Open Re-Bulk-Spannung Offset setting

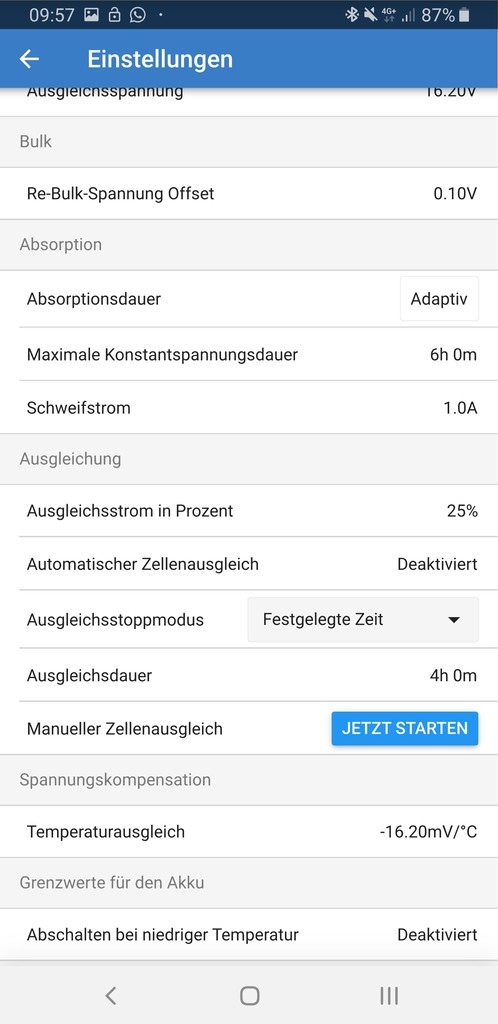(x=249, y=193)
